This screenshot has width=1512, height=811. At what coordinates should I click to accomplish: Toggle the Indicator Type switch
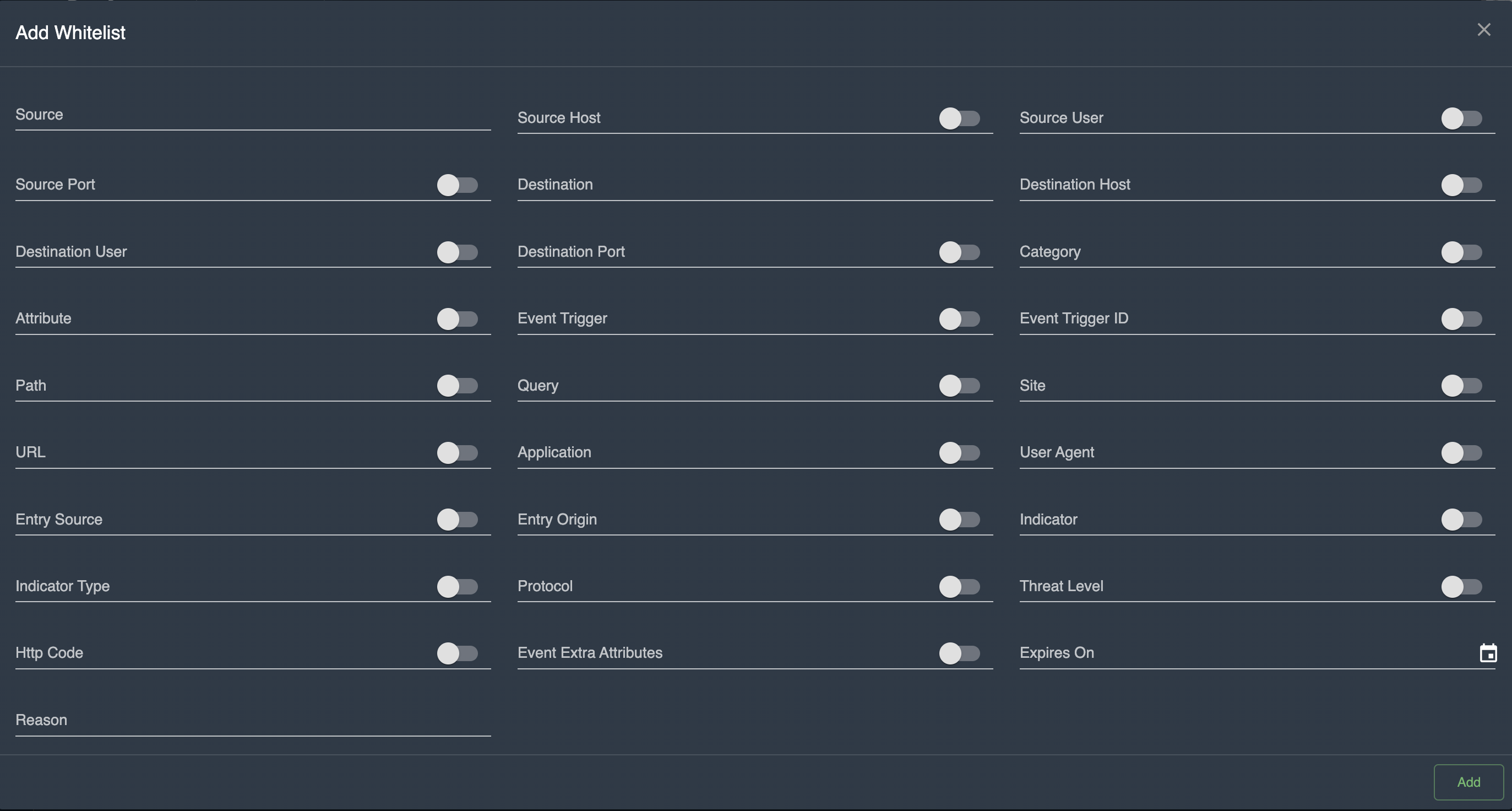click(457, 587)
